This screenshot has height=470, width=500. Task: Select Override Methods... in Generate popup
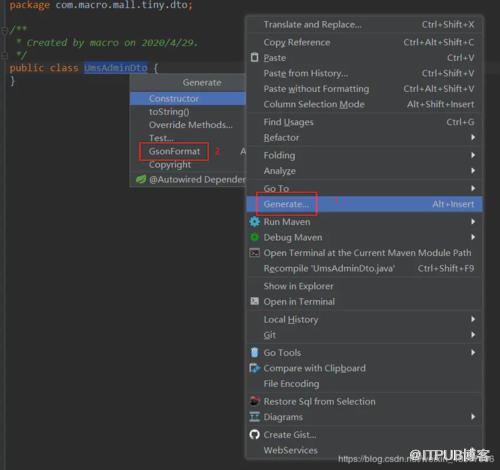click(188, 125)
